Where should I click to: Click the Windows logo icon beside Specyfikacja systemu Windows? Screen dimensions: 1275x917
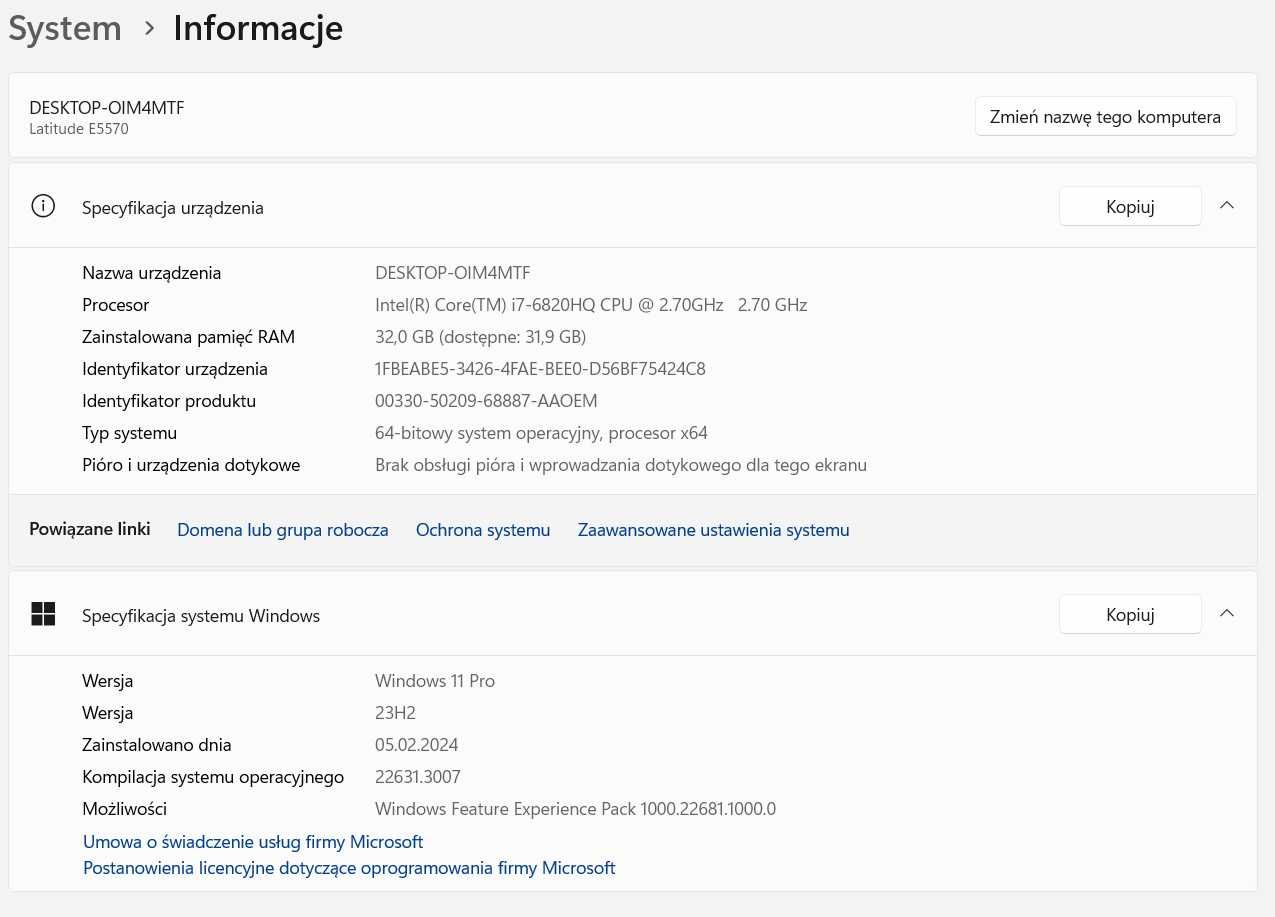(43, 614)
